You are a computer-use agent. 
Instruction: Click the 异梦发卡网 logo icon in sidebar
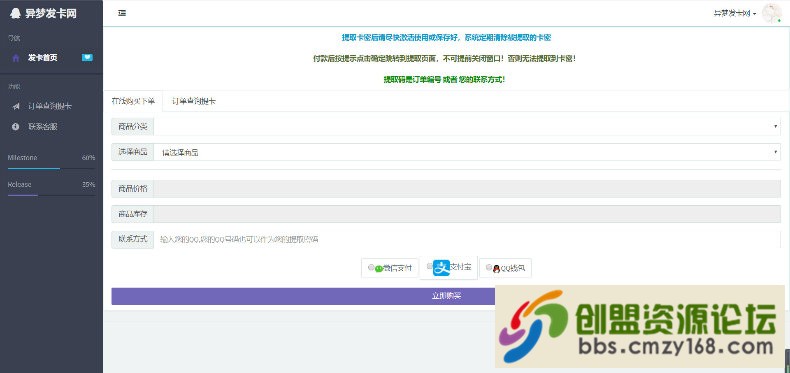[15, 14]
